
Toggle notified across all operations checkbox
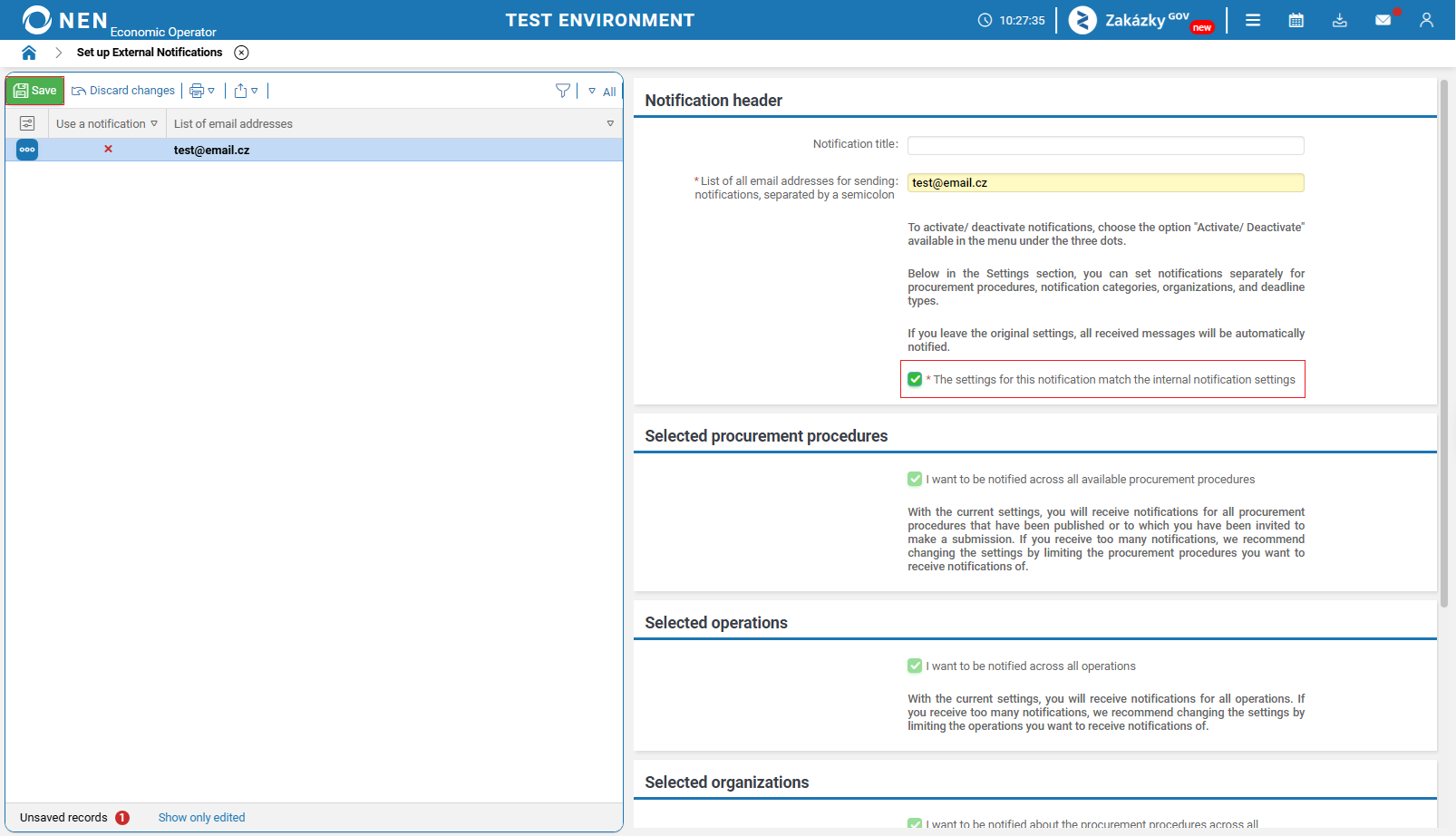[915, 666]
